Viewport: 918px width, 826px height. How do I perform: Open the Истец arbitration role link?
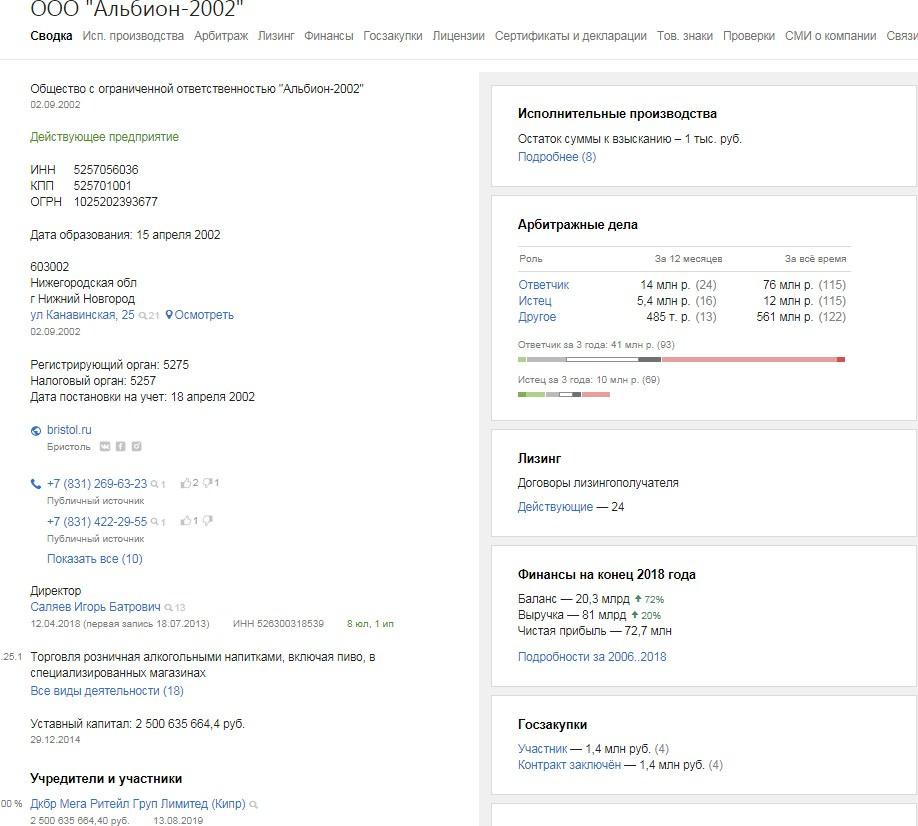pos(535,301)
